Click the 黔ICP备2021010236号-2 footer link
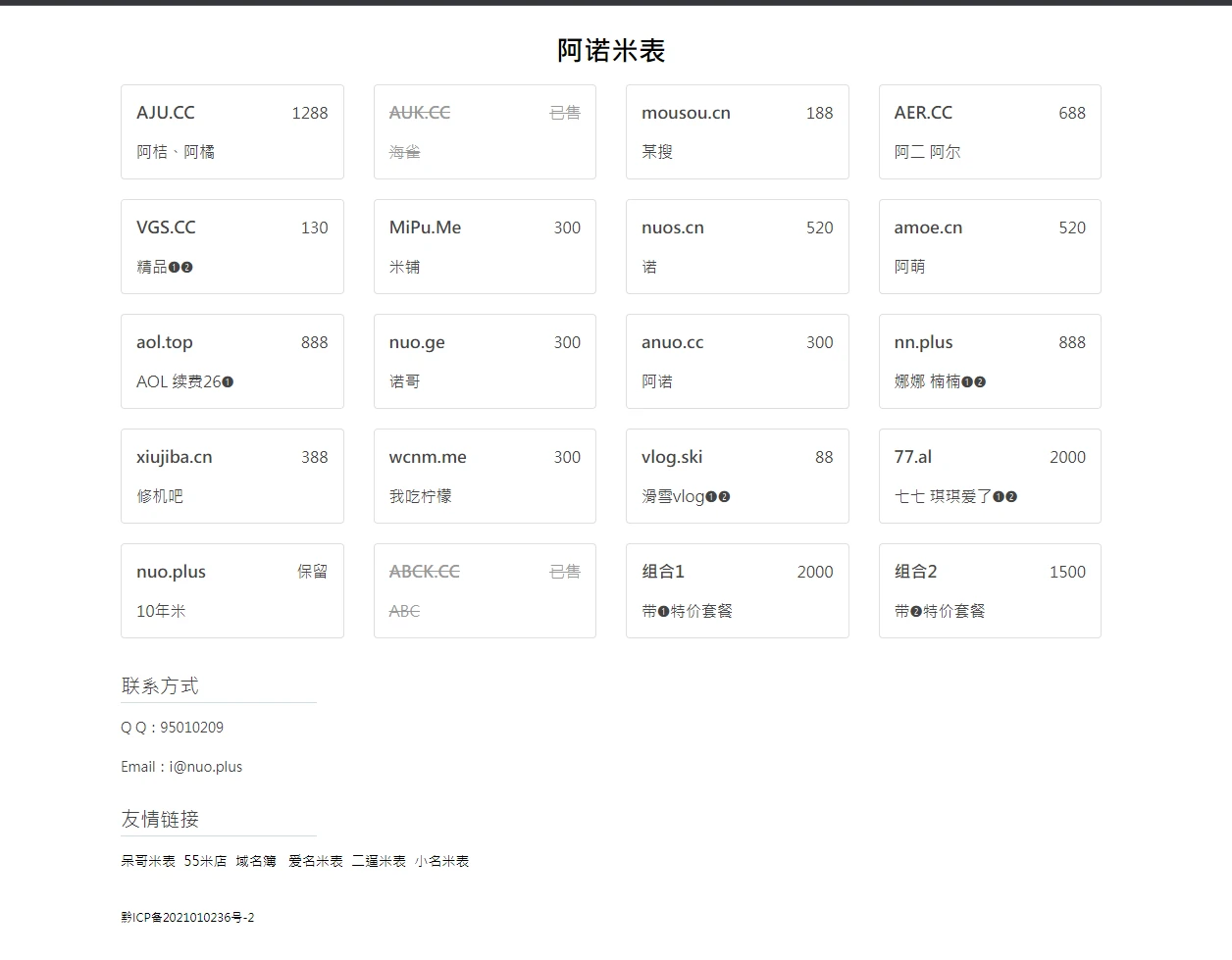The image size is (1232, 960). tap(187, 918)
